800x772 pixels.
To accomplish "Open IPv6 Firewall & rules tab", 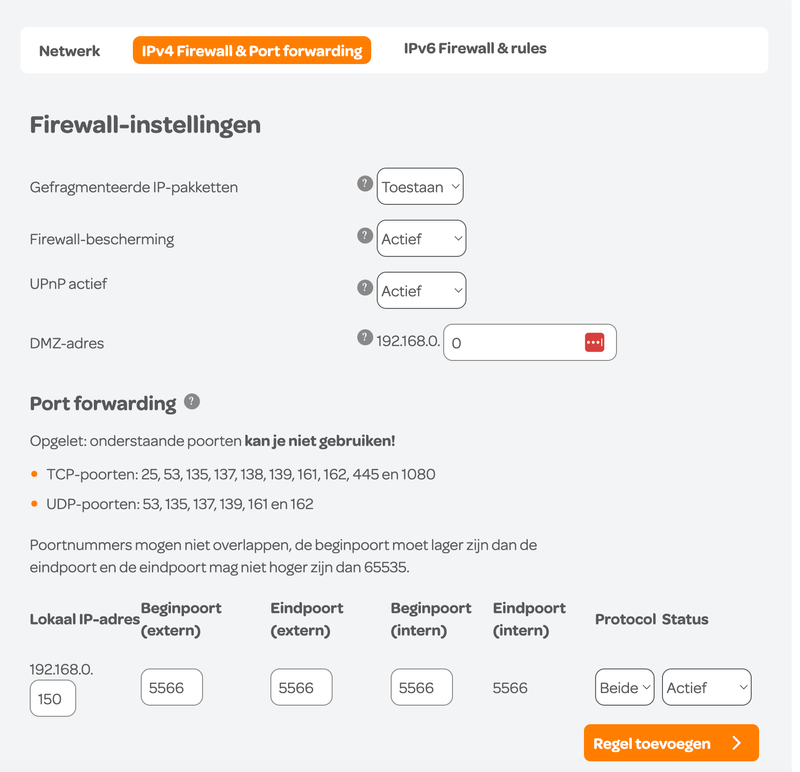I will click(x=475, y=48).
